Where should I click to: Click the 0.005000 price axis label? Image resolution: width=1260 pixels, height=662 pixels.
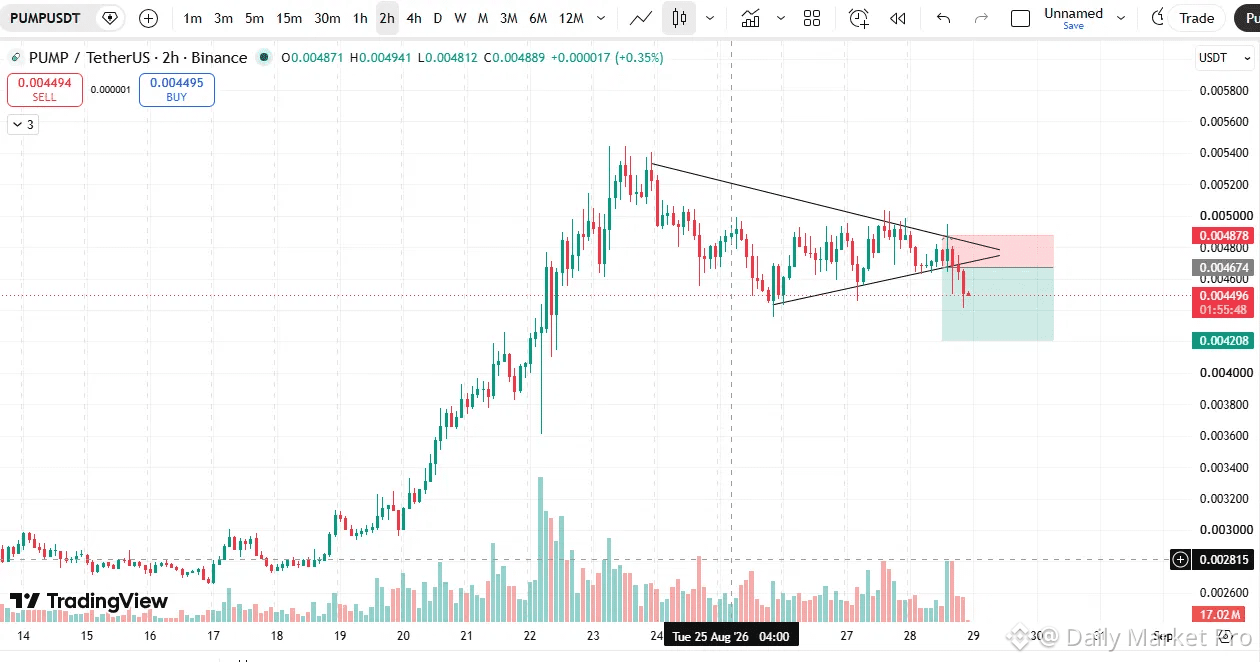pyautogui.click(x=1224, y=215)
